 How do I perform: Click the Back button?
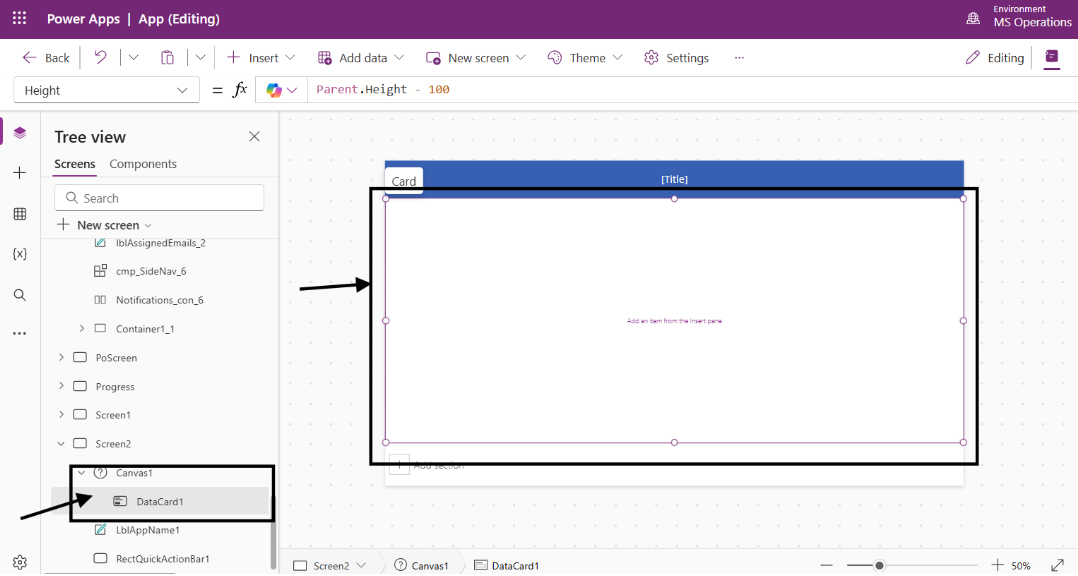[x=45, y=57]
